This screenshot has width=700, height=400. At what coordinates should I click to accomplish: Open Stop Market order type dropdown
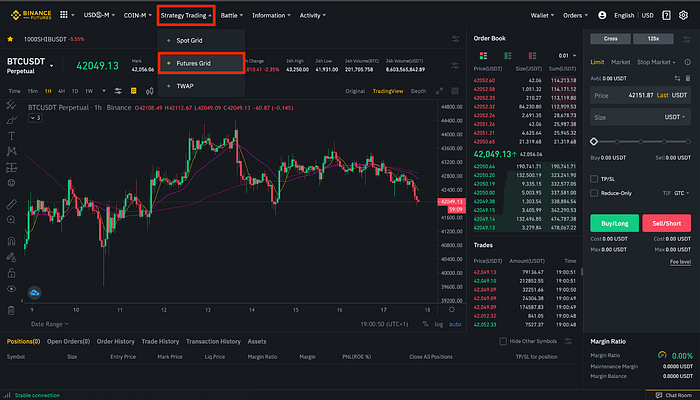tap(656, 62)
